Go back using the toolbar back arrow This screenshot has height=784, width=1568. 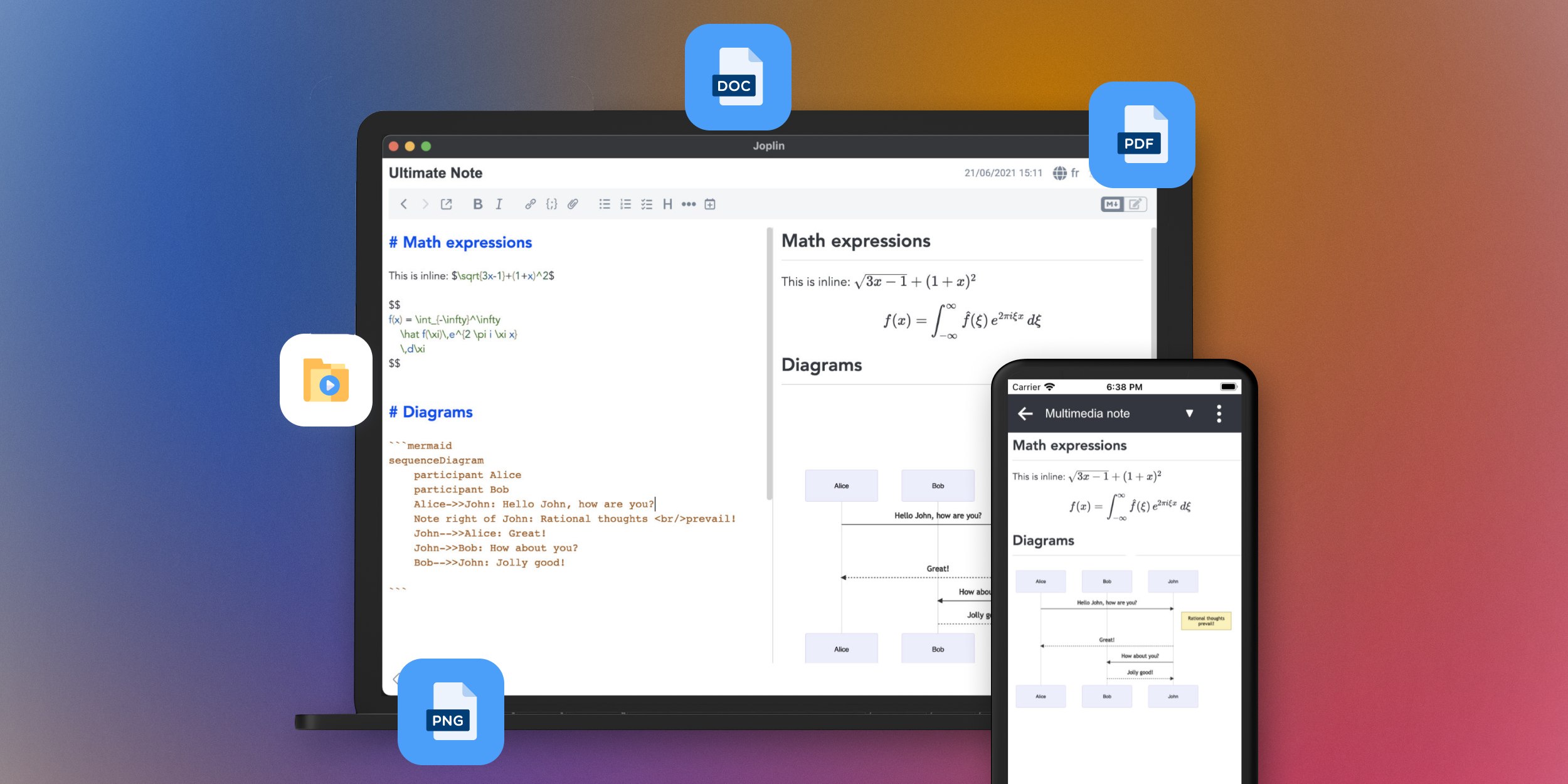[404, 204]
